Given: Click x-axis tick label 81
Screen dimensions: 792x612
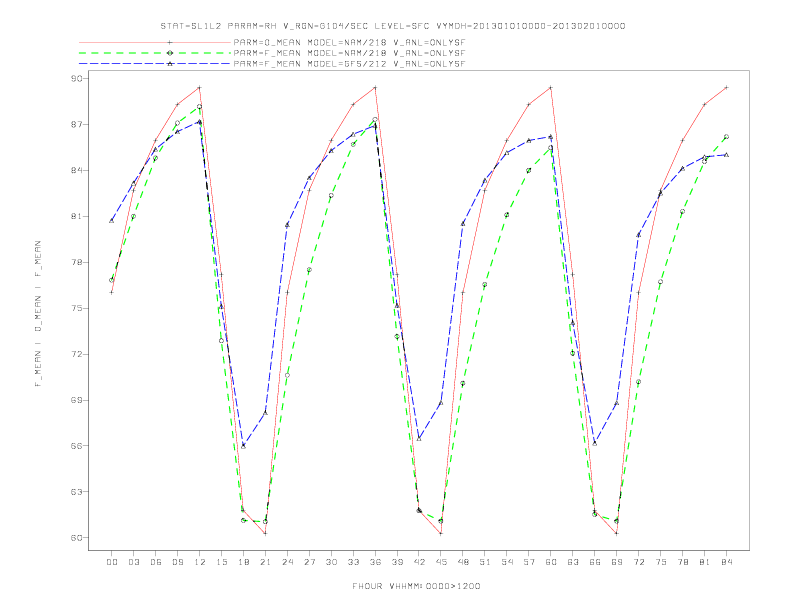Looking at the screenshot, I should pyautogui.click(x=705, y=562).
